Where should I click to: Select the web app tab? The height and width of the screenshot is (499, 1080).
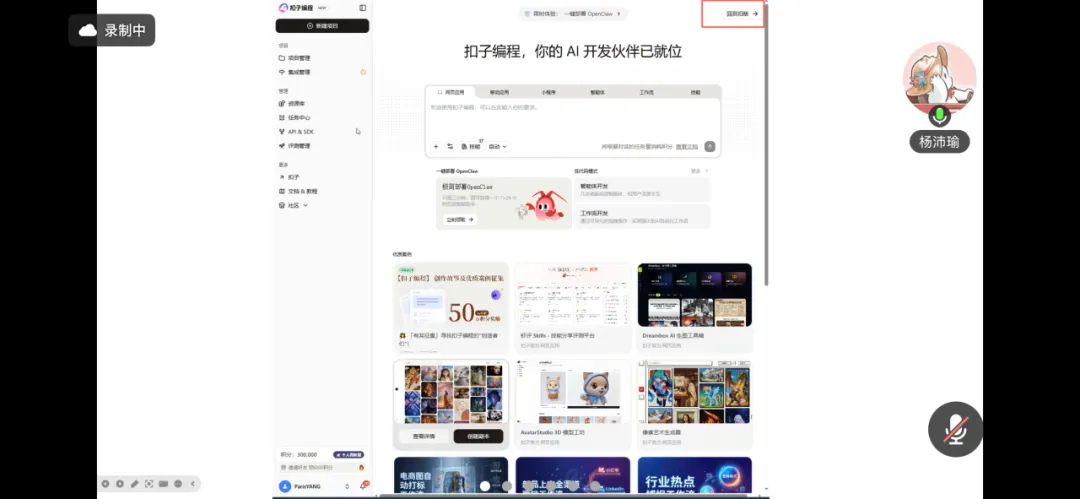point(451,92)
